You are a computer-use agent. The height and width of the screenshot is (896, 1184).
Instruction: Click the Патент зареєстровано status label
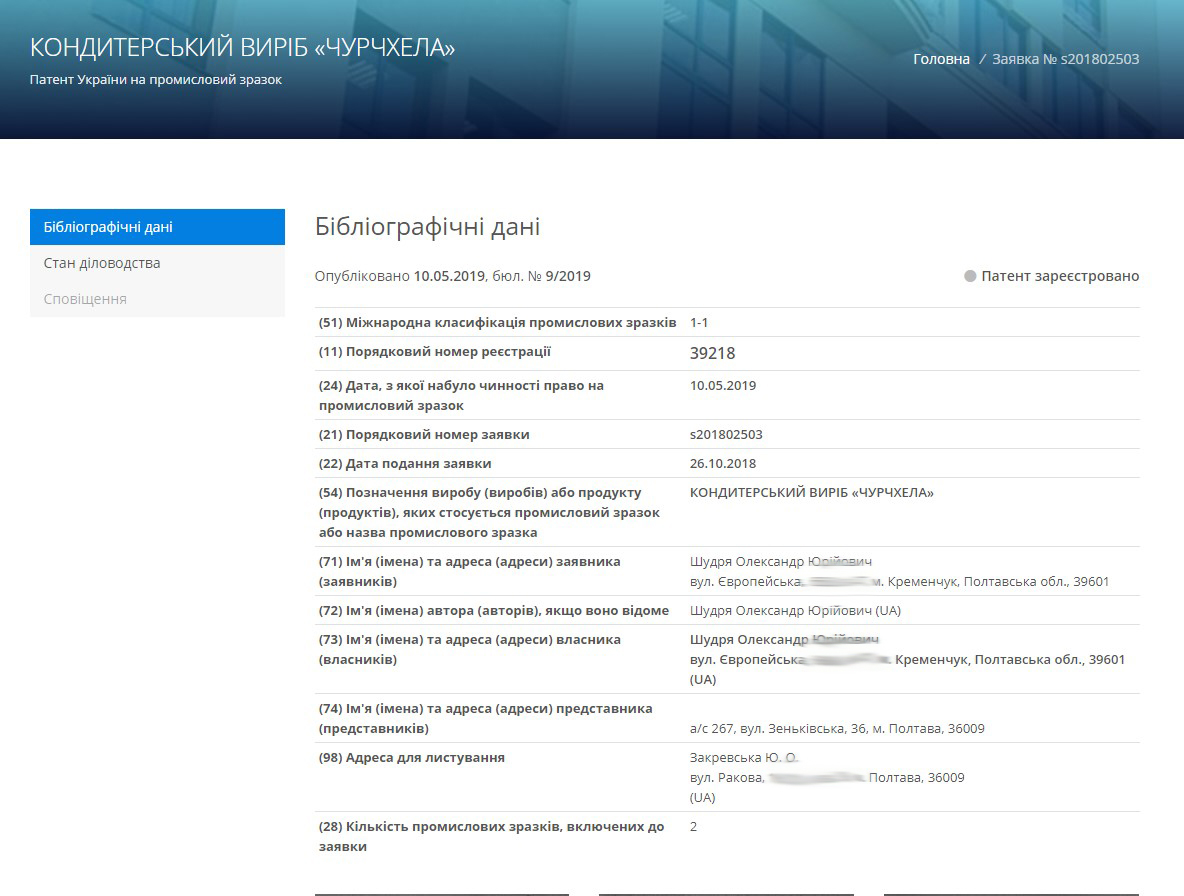coord(1060,276)
